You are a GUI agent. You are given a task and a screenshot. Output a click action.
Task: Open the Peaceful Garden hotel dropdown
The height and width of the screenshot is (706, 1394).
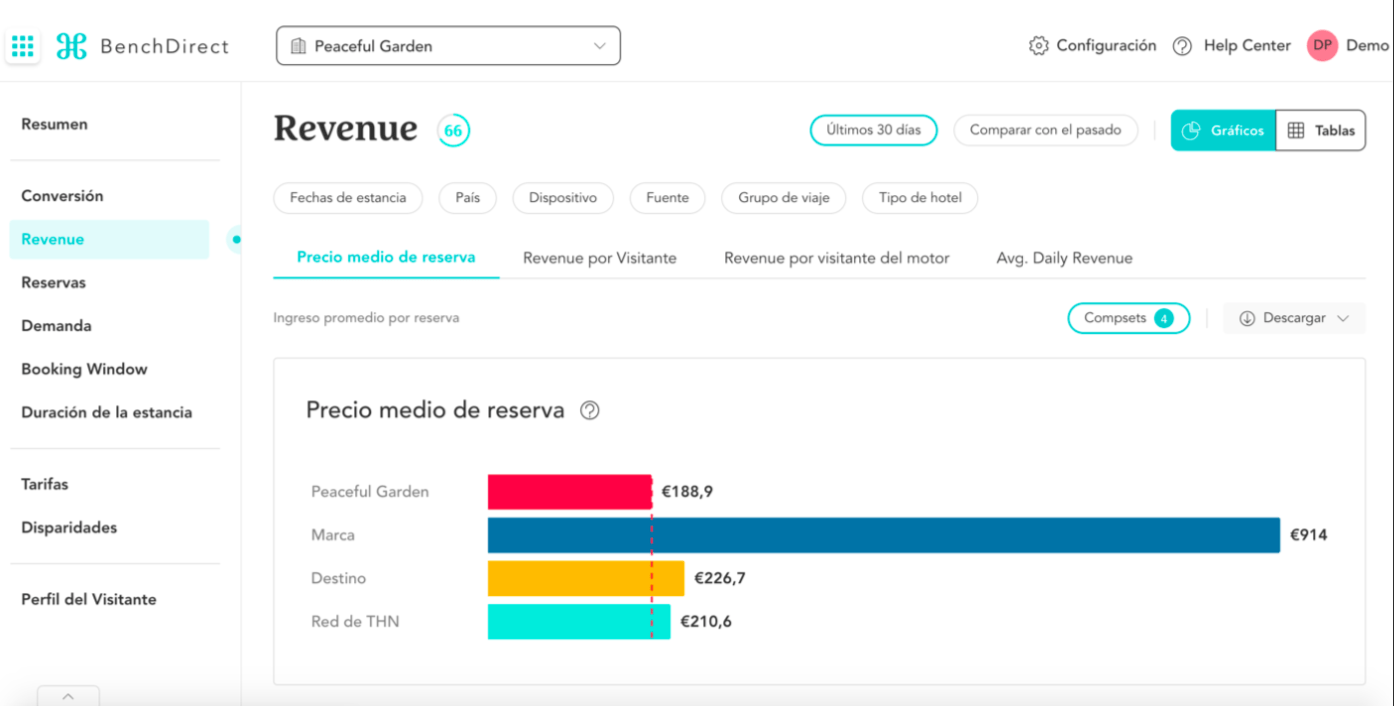(448, 46)
